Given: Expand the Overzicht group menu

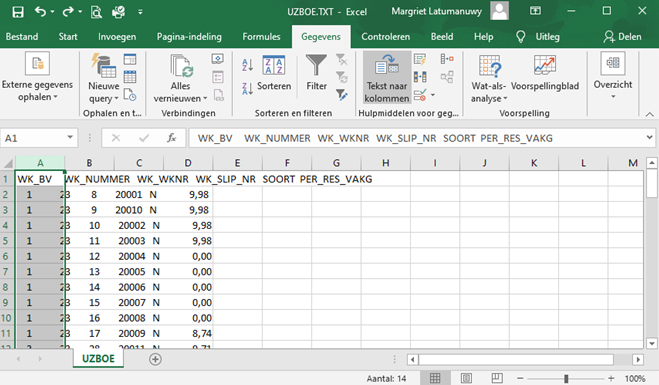Looking at the screenshot, I should pos(613,76).
